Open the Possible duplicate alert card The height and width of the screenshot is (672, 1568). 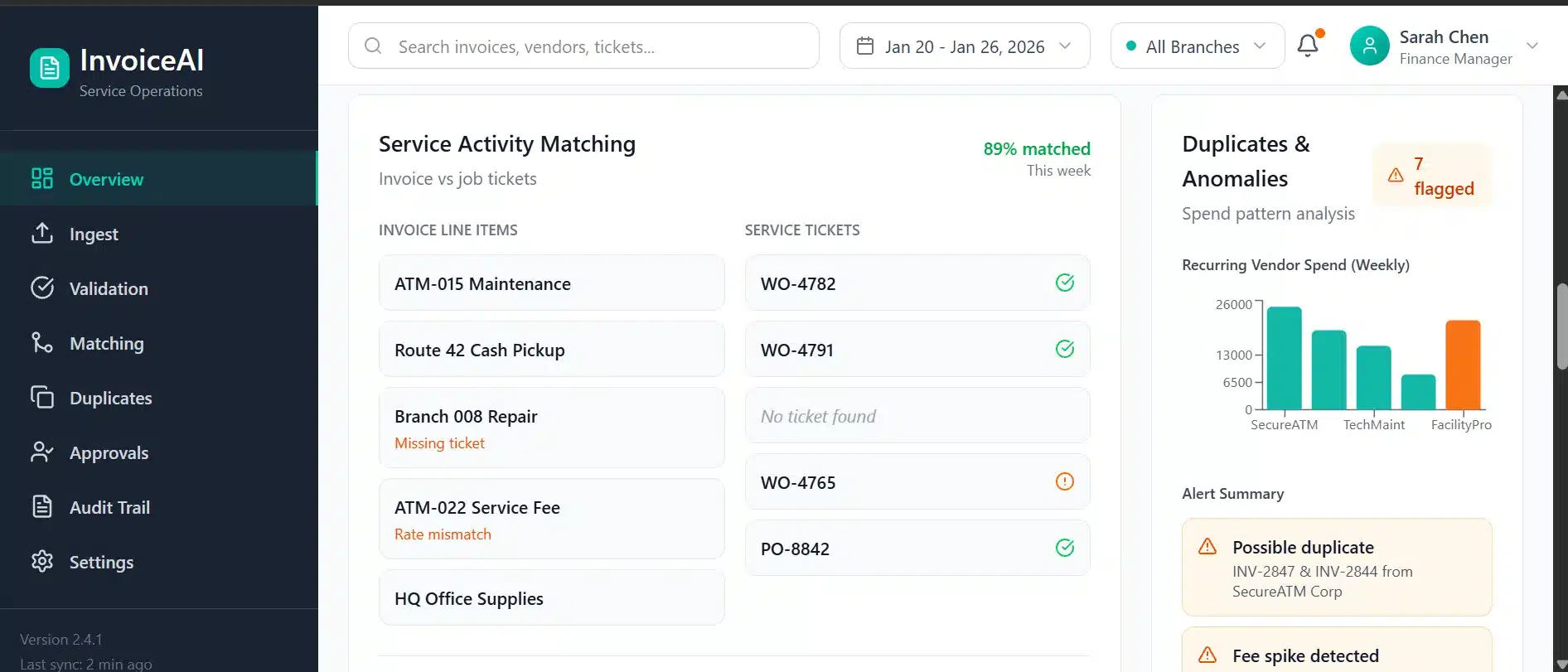[1337, 568]
